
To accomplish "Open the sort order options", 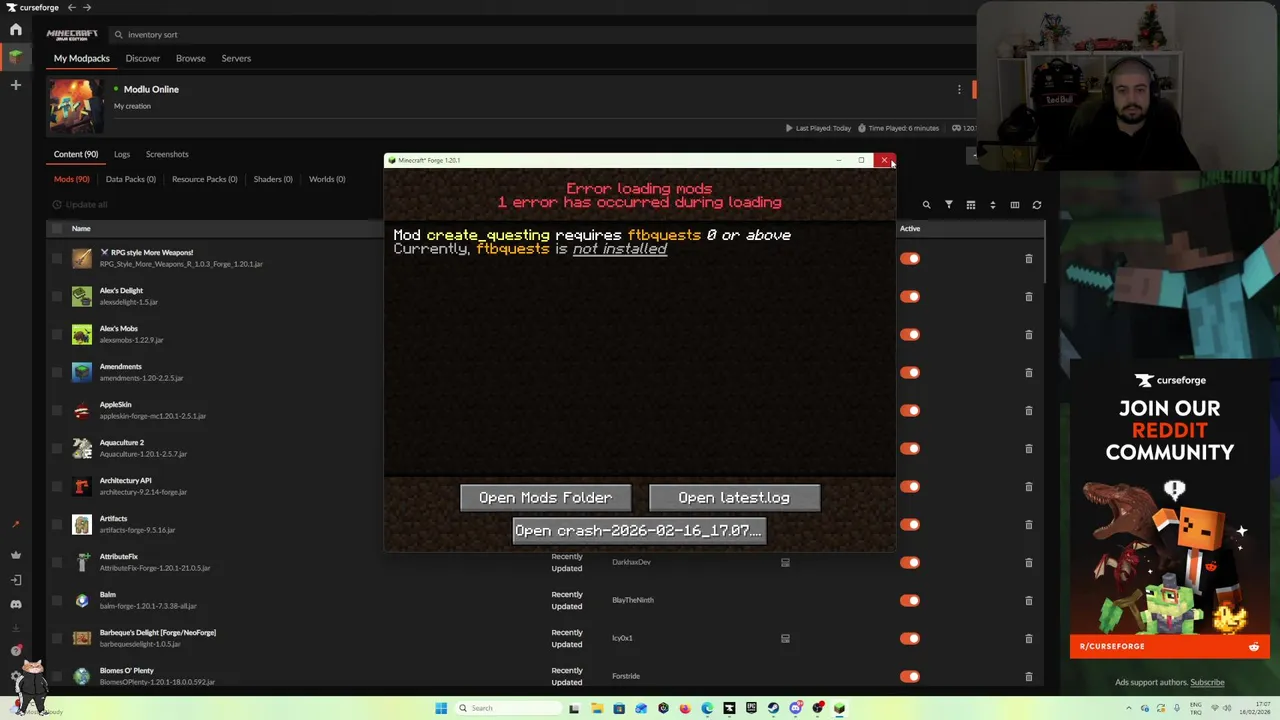I will pos(992,205).
